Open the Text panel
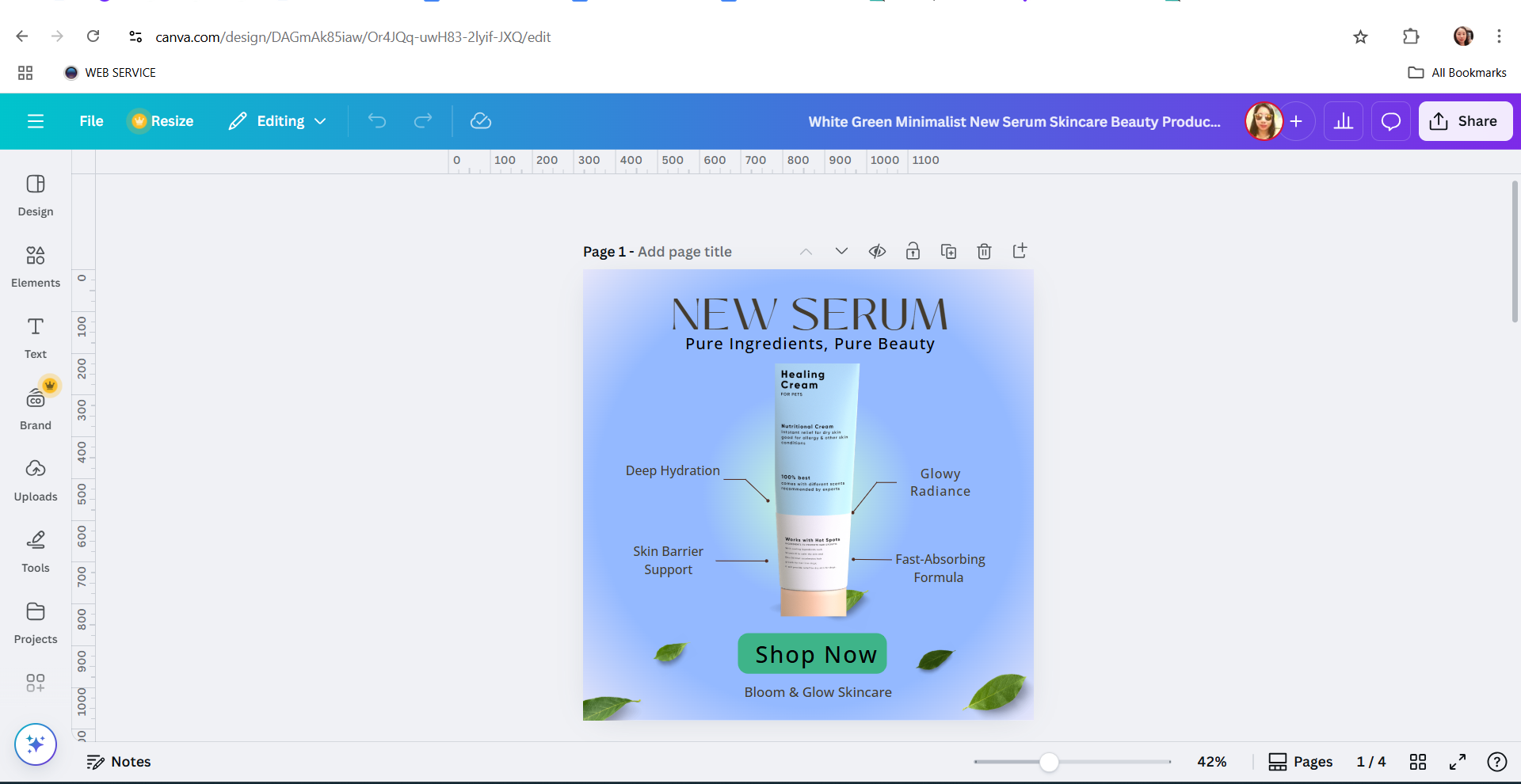 tap(36, 337)
